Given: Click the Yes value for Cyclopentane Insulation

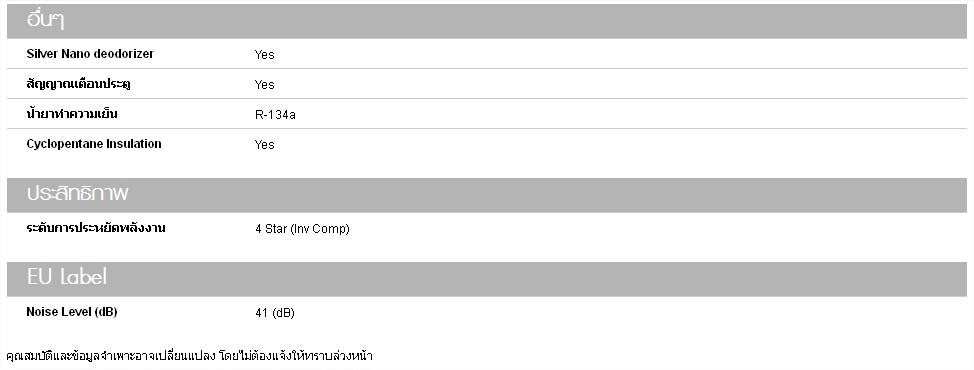Looking at the screenshot, I should (x=265, y=145).
